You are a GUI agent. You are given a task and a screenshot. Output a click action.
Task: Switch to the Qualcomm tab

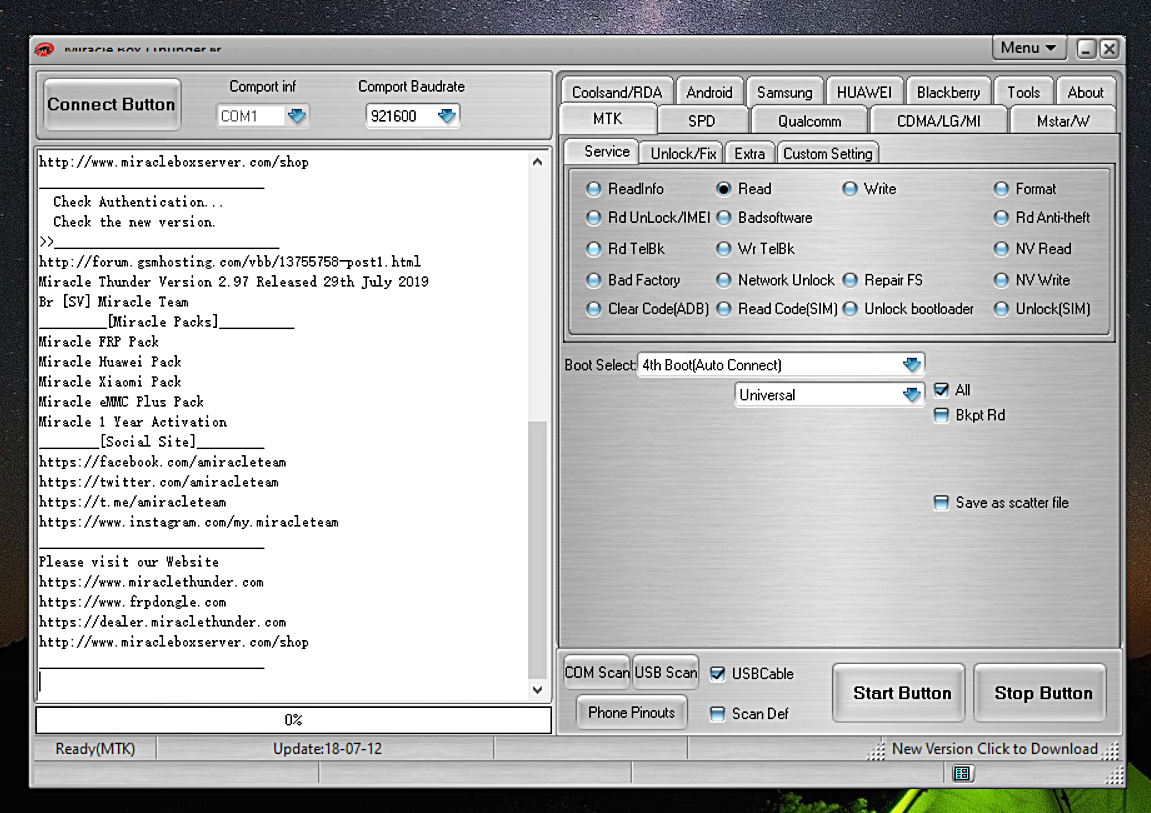[809, 121]
